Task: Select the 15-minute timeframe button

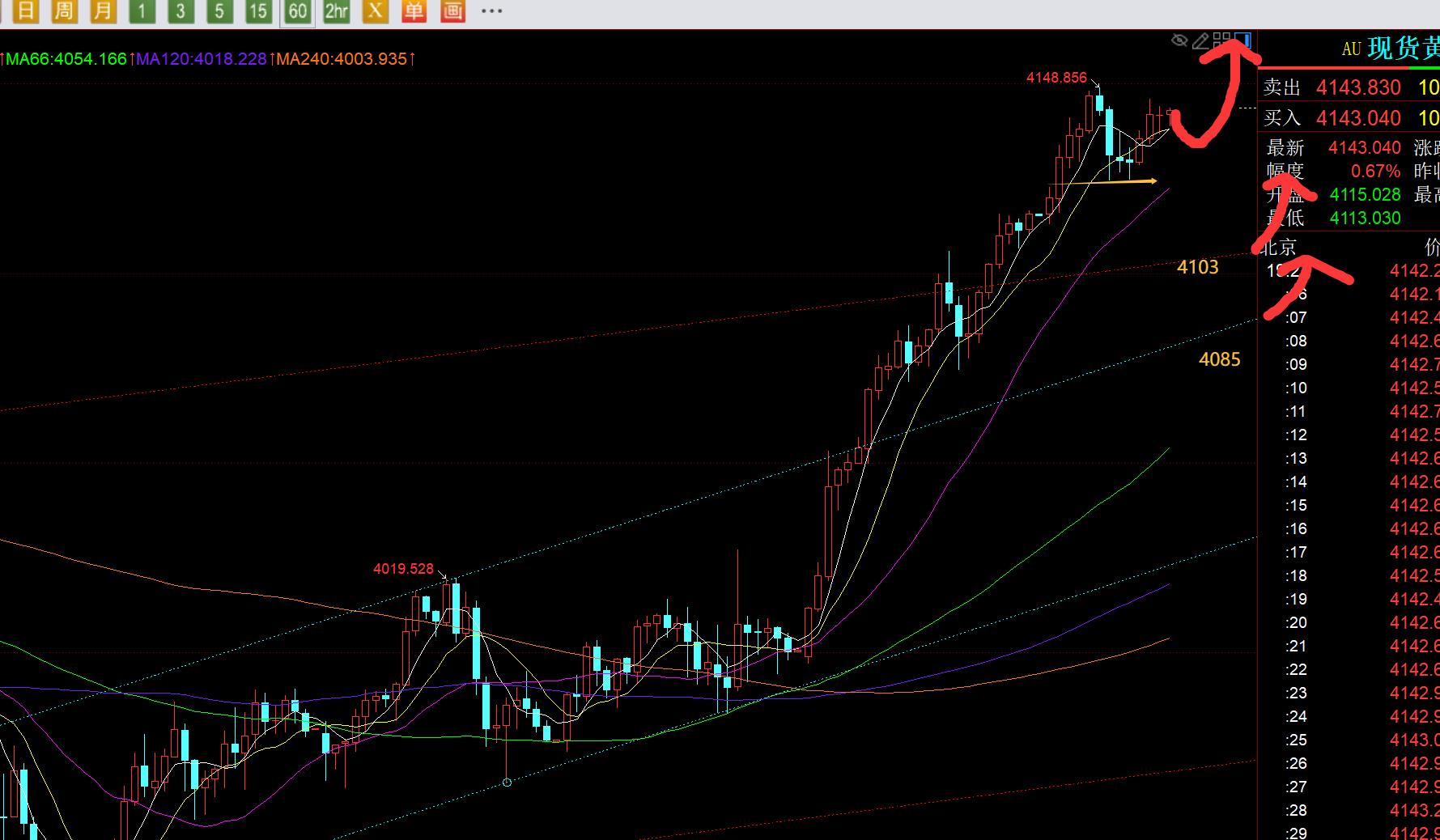Action: 258,11
